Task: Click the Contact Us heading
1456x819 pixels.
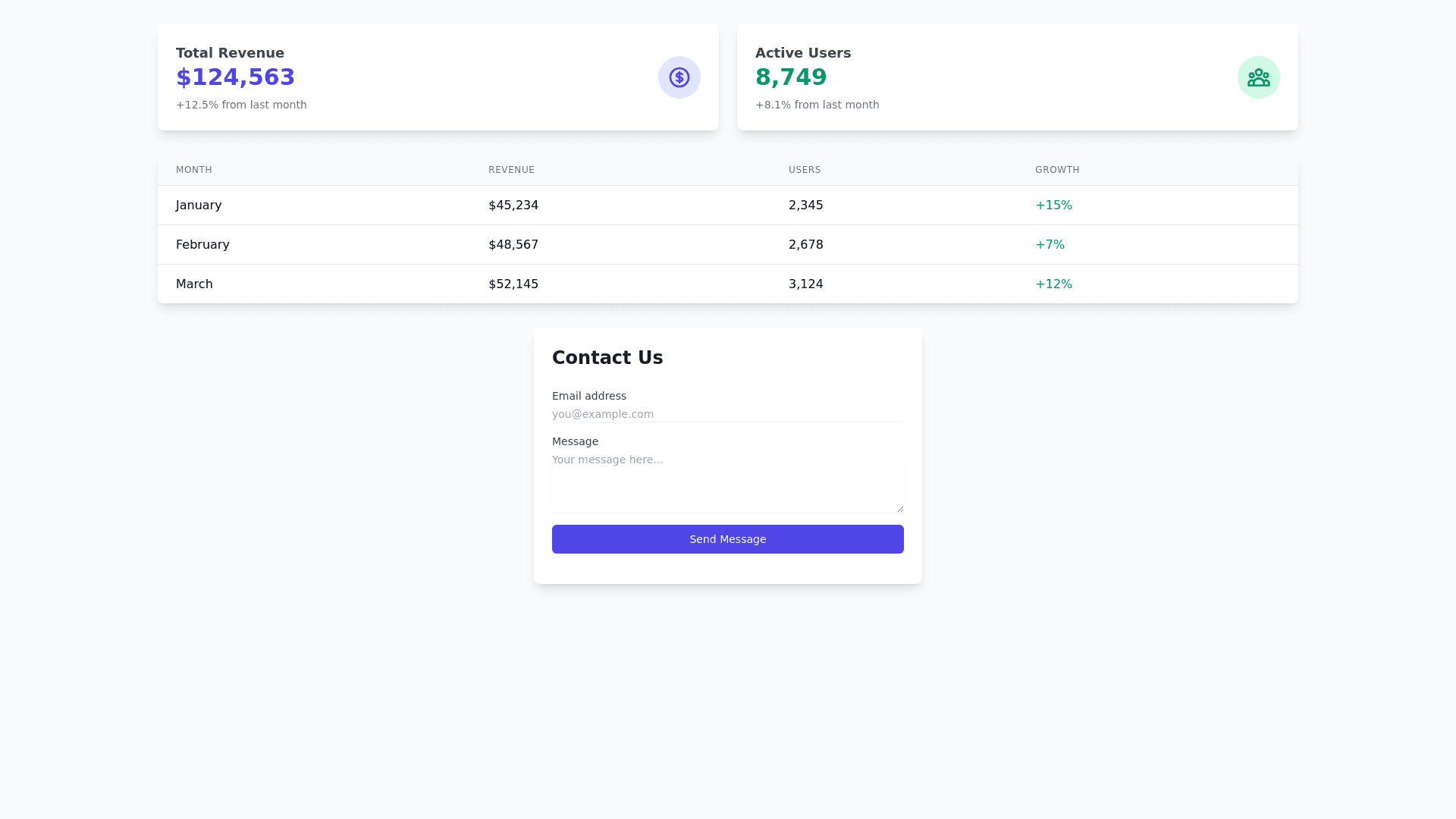Action: [607, 358]
